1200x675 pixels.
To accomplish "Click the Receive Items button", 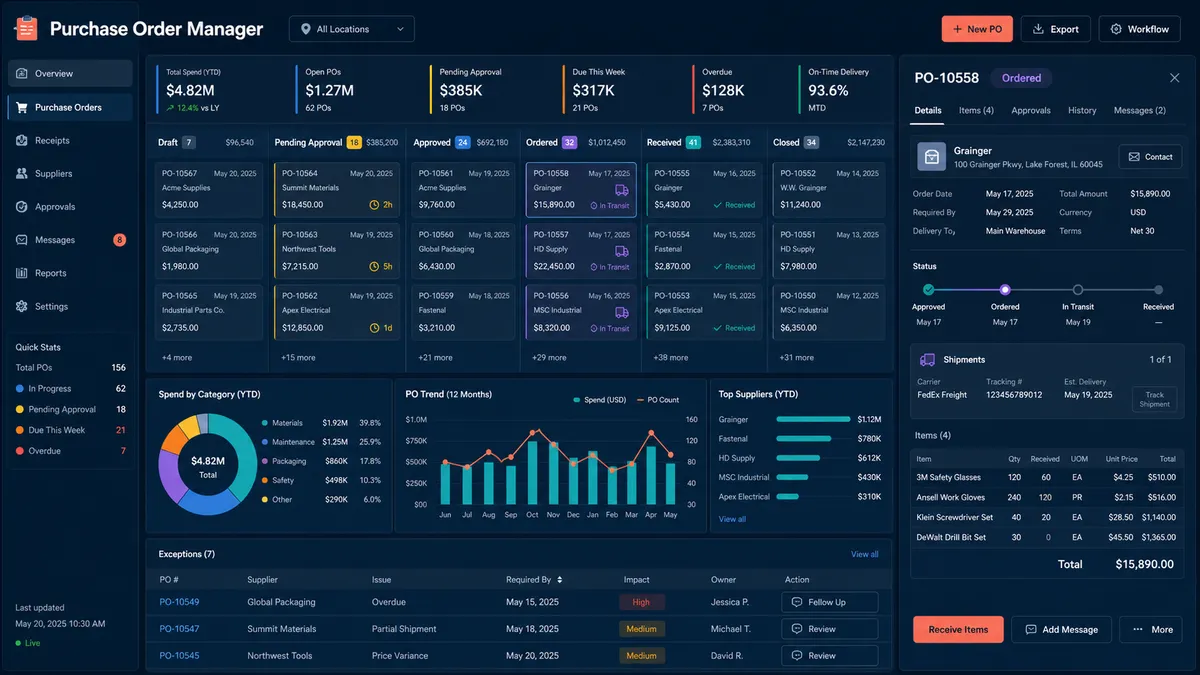I will pyautogui.click(x=958, y=629).
